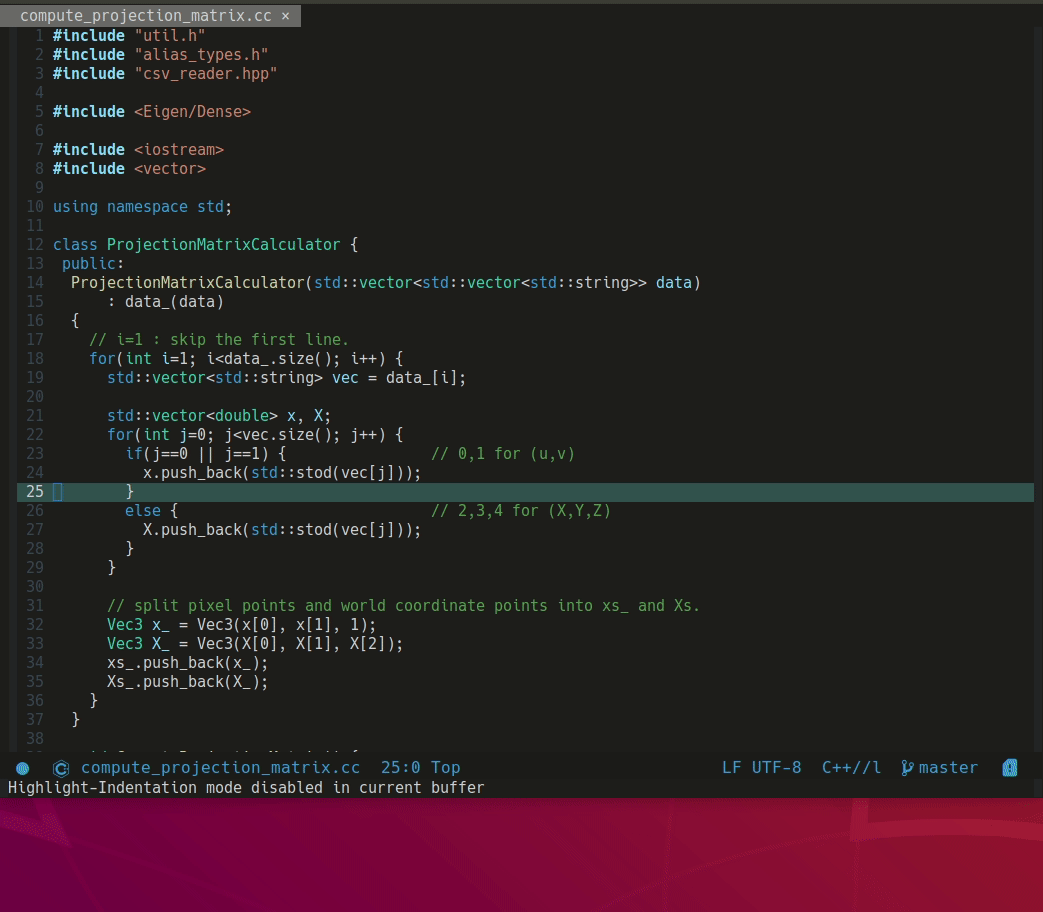The image size is (1043, 912).
Task: Click the cursor box on line 25
Action: coord(58,492)
